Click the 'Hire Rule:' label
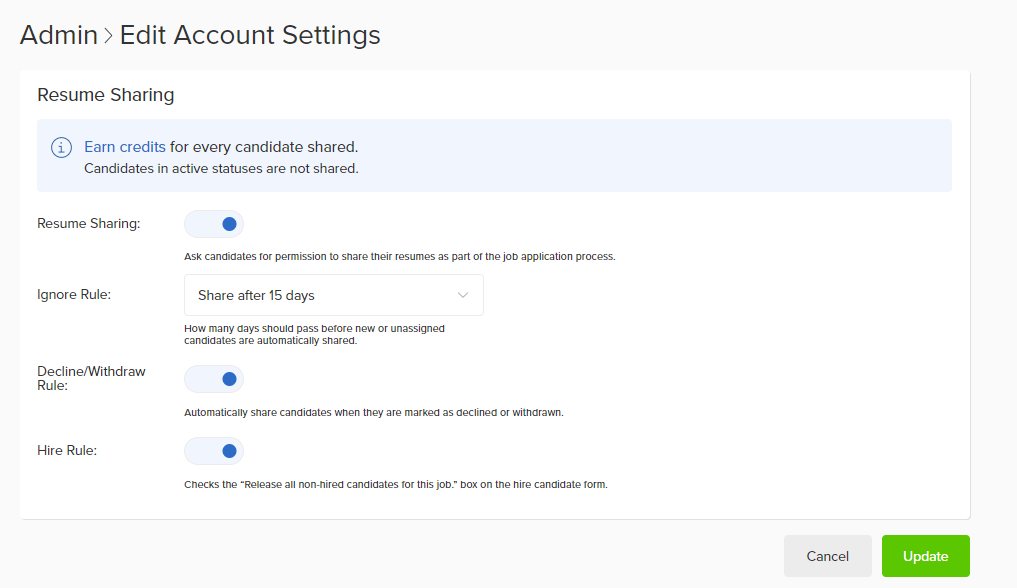1017x588 pixels. pos(67,451)
